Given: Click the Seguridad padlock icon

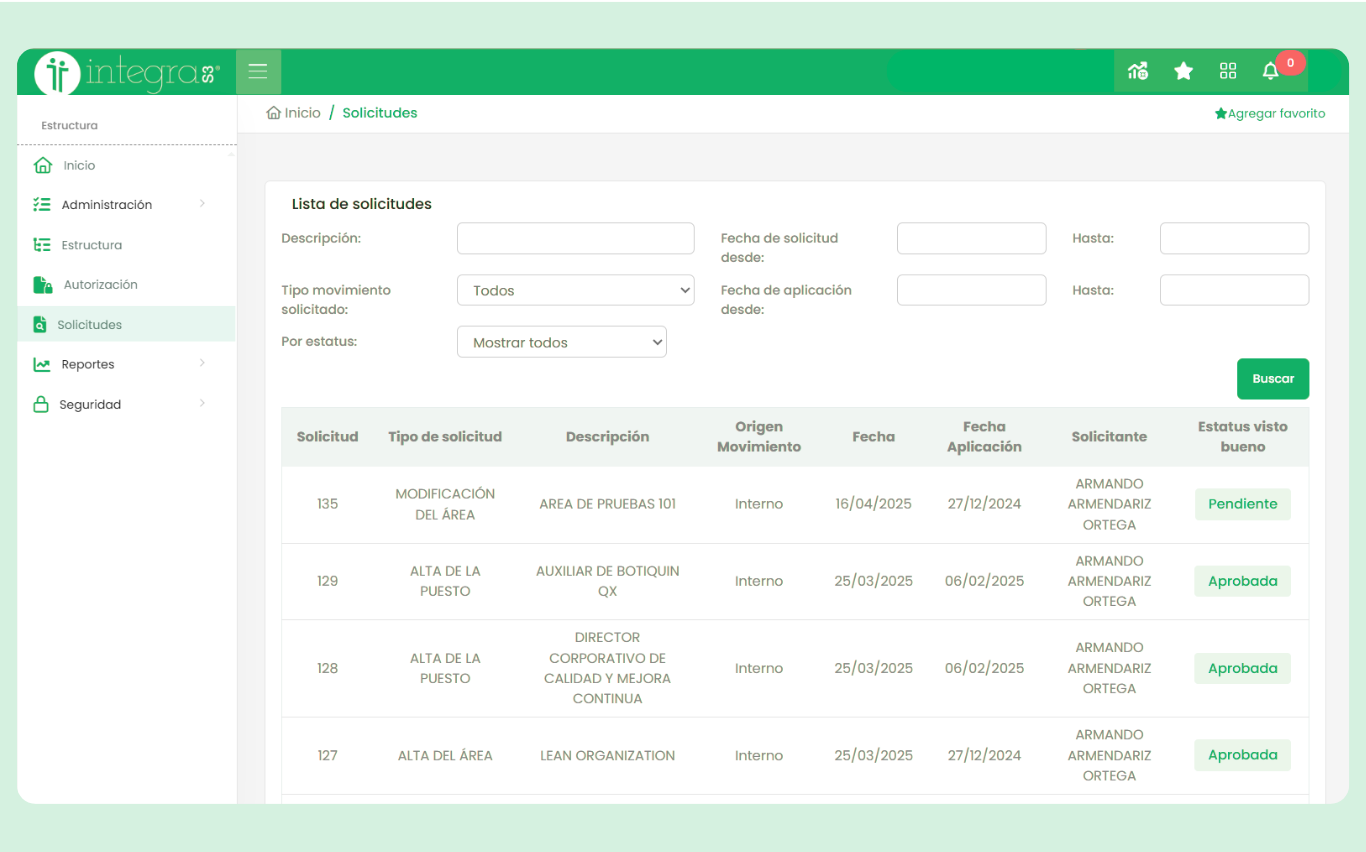Looking at the screenshot, I should click(41, 404).
